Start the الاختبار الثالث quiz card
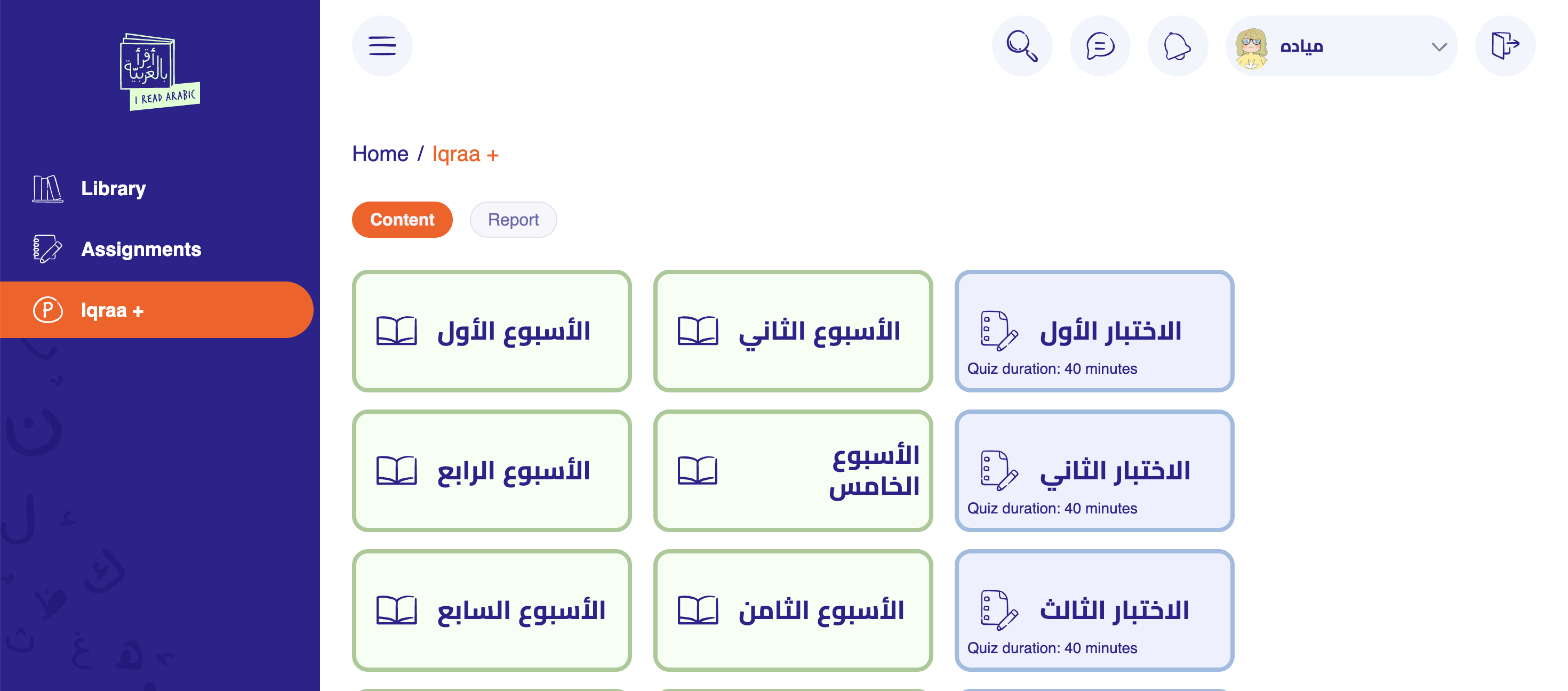This screenshot has width=1568, height=691. [x=1094, y=610]
